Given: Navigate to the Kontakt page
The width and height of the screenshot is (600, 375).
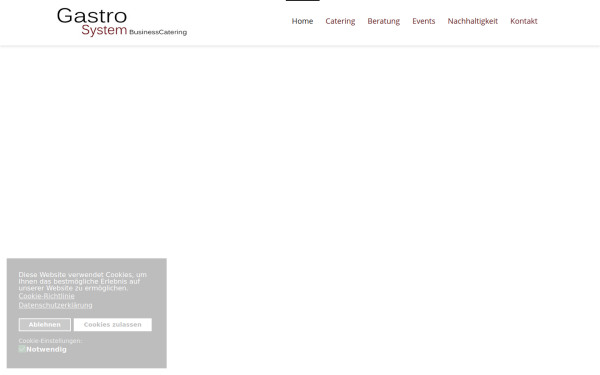Looking at the screenshot, I should 523,21.
